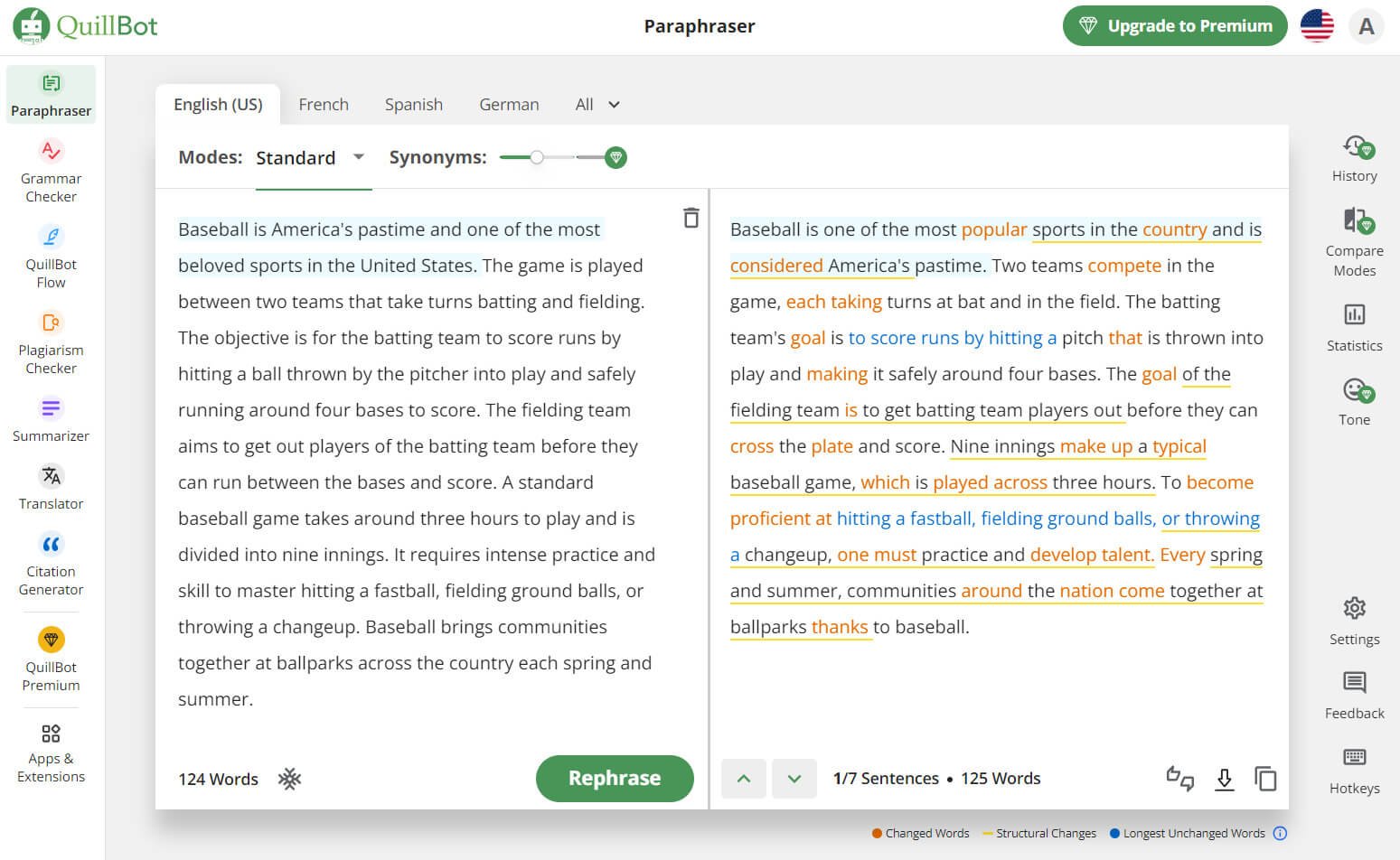This screenshot has height=860, width=1400.
Task: Click the Synonyms slider handle
Action: (537, 157)
